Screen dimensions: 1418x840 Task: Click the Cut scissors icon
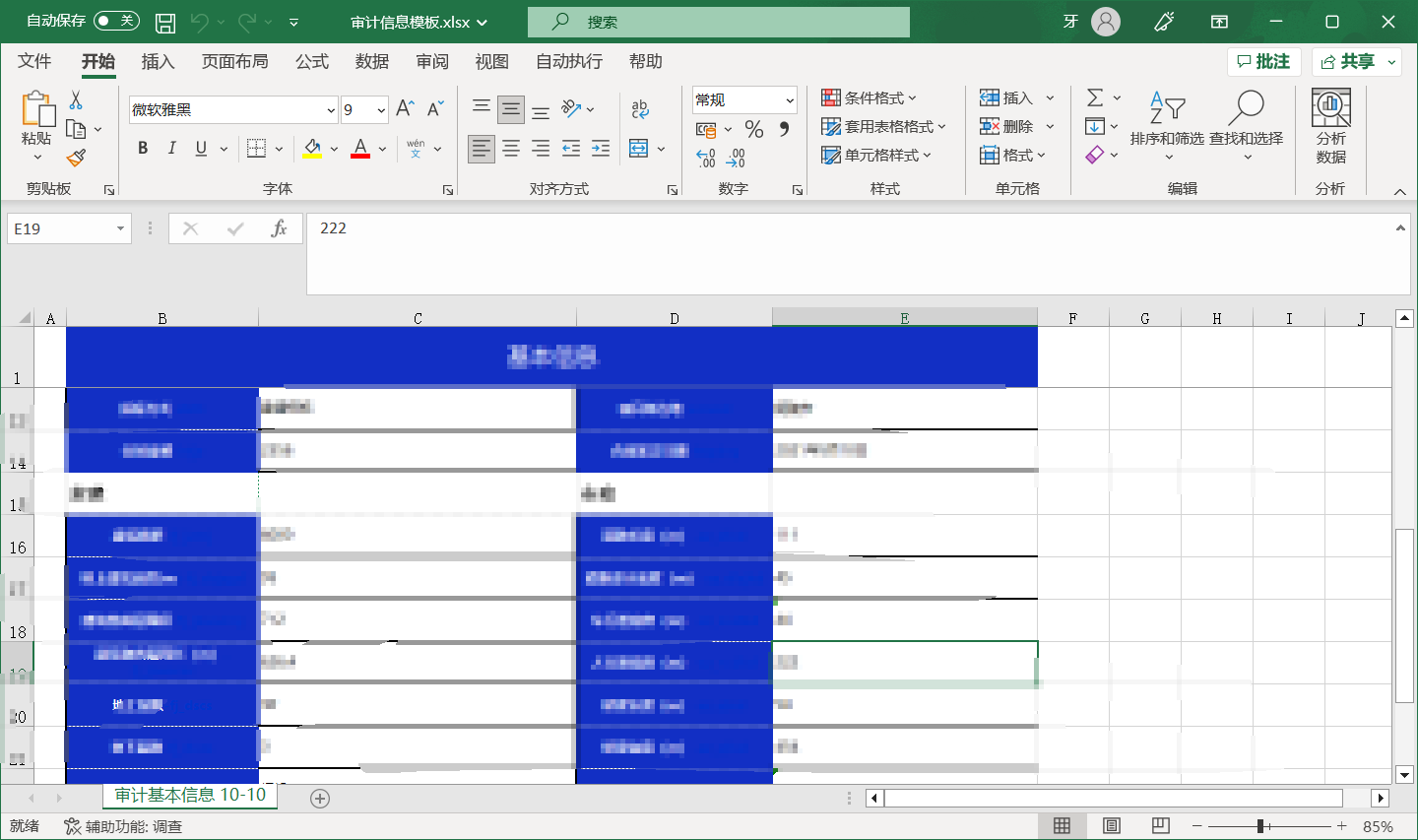point(76,99)
